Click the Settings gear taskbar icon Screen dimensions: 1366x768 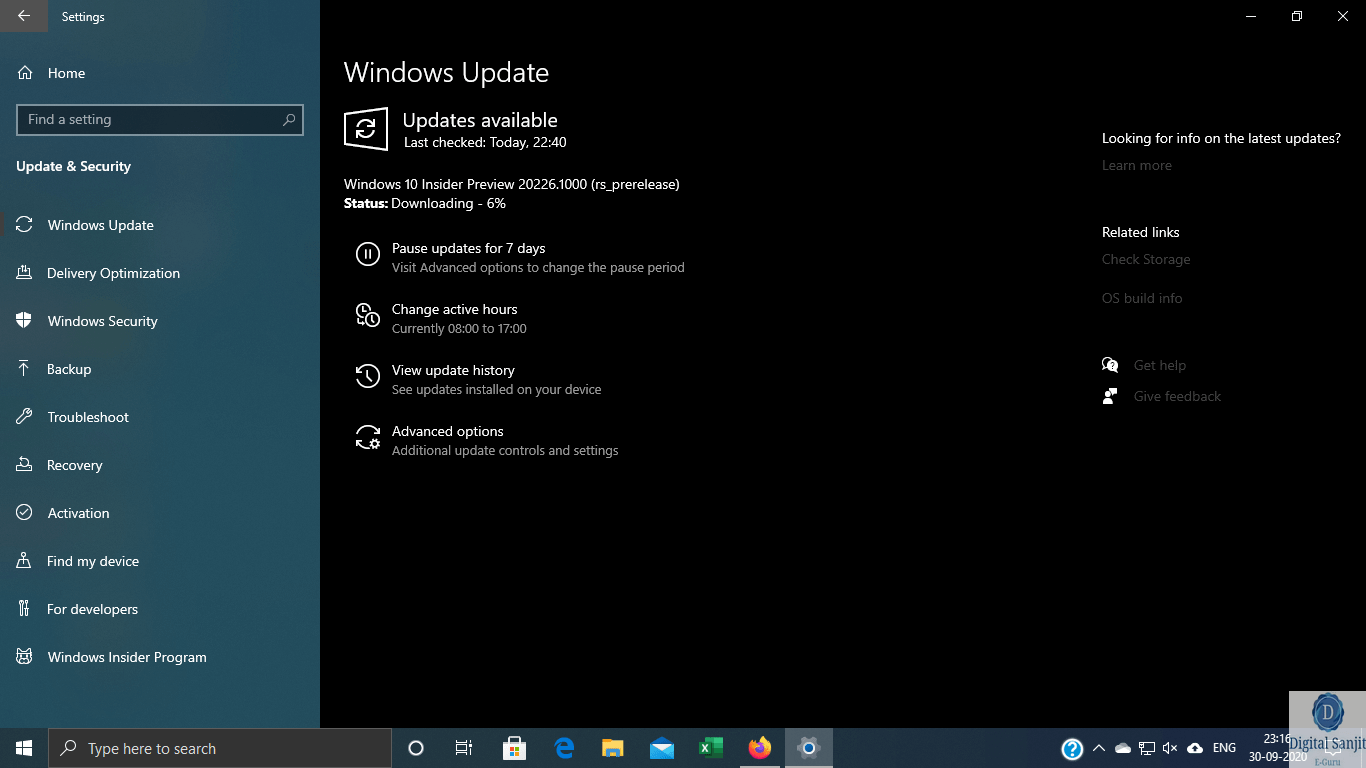(809, 748)
